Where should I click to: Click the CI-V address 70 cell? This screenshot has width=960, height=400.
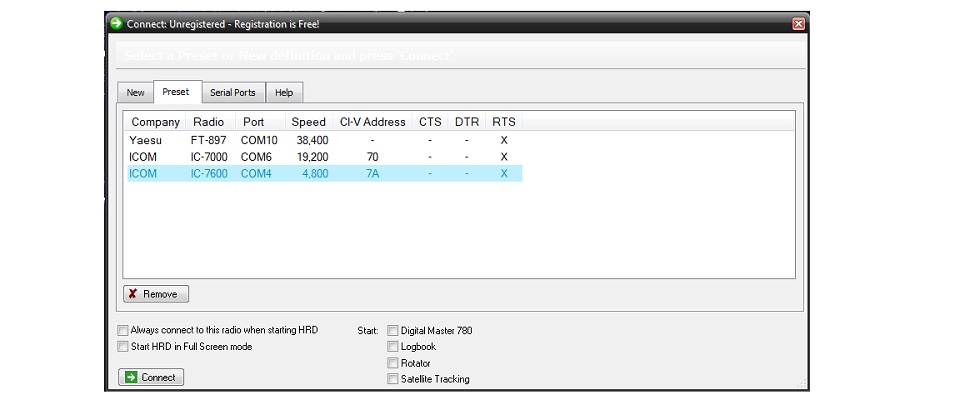pyautogui.click(x=372, y=157)
